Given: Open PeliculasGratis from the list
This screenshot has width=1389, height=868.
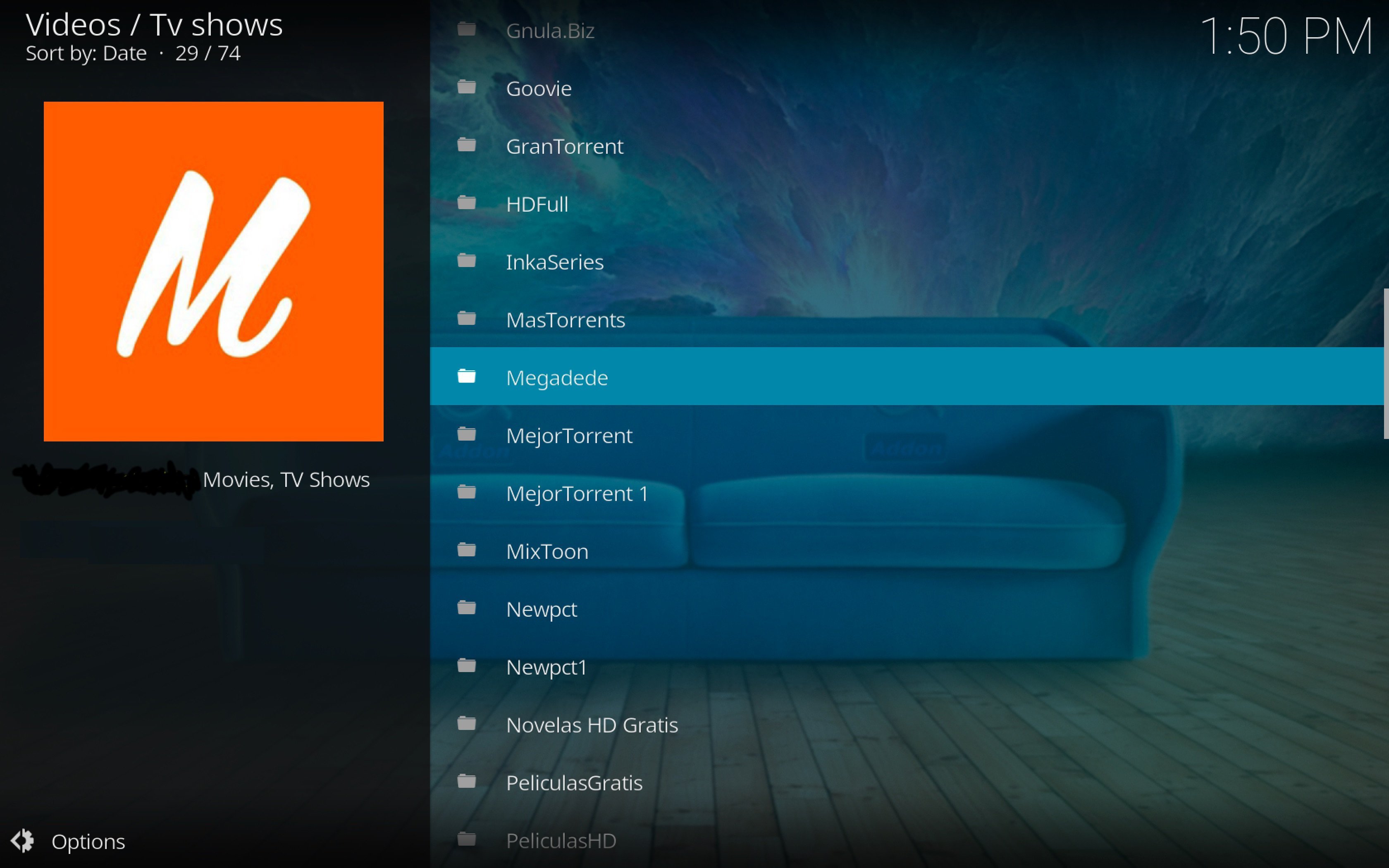Looking at the screenshot, I should 907,782.
